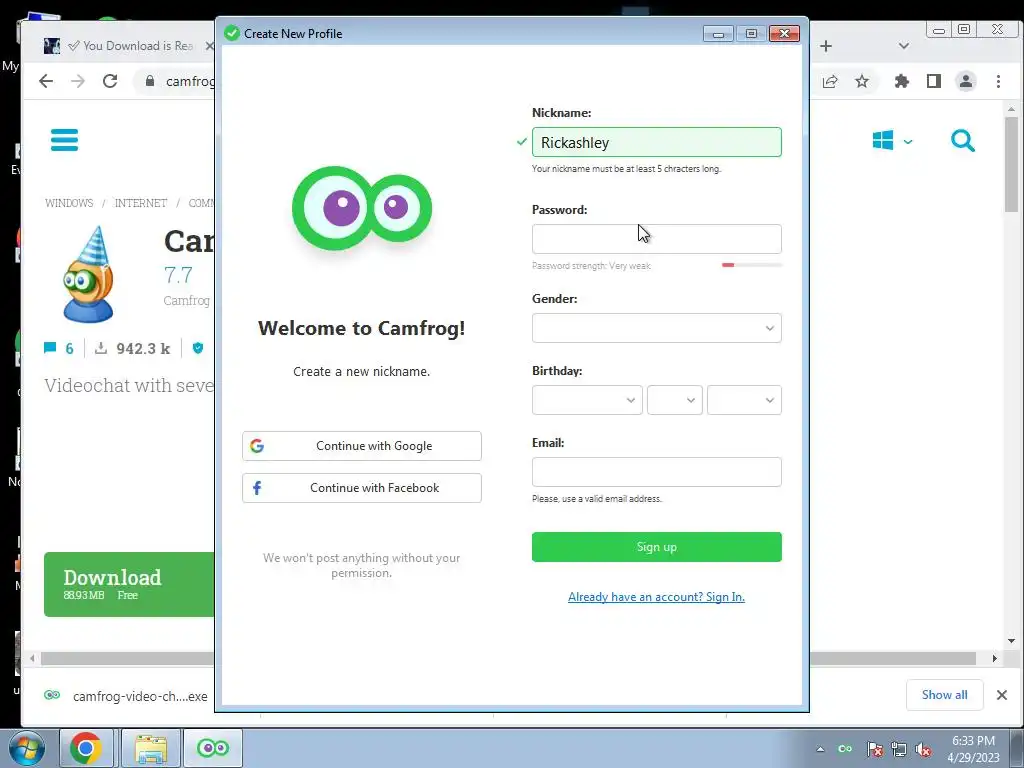
Task: Open network tray icon
Action: [899, 749]
